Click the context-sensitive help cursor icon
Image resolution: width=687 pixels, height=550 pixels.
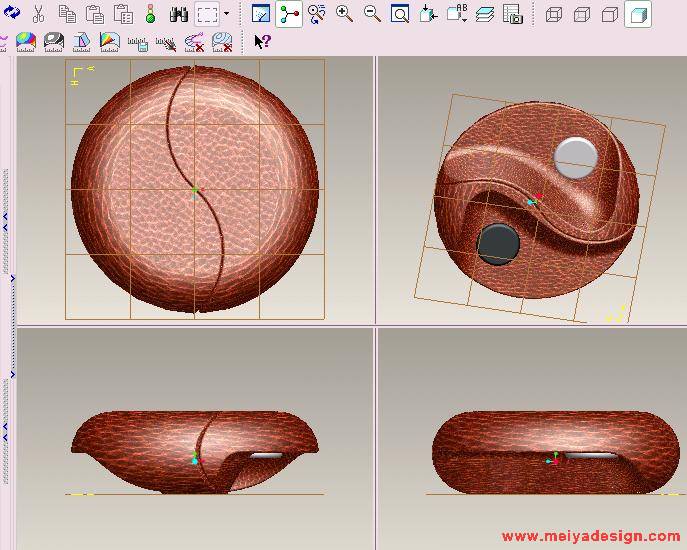[x=263, y=42]
